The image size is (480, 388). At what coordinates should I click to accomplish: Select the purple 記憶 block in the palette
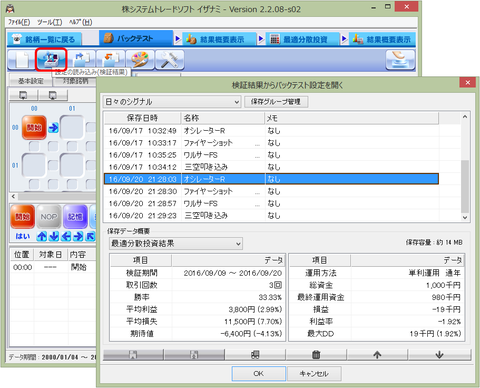pyautogui.click(x=75, y=217)
